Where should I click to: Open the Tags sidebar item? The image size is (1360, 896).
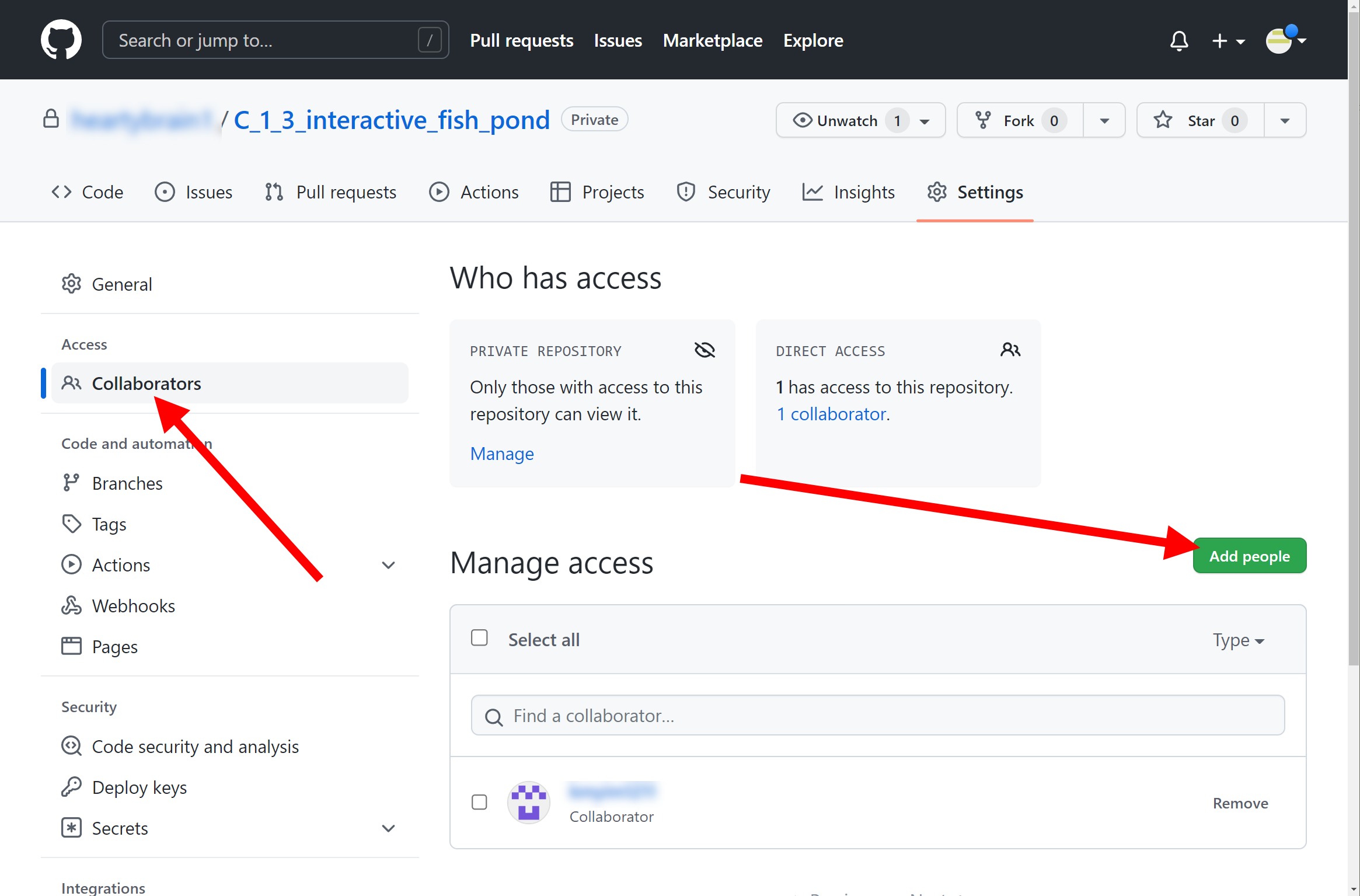(x=109, y=524)
